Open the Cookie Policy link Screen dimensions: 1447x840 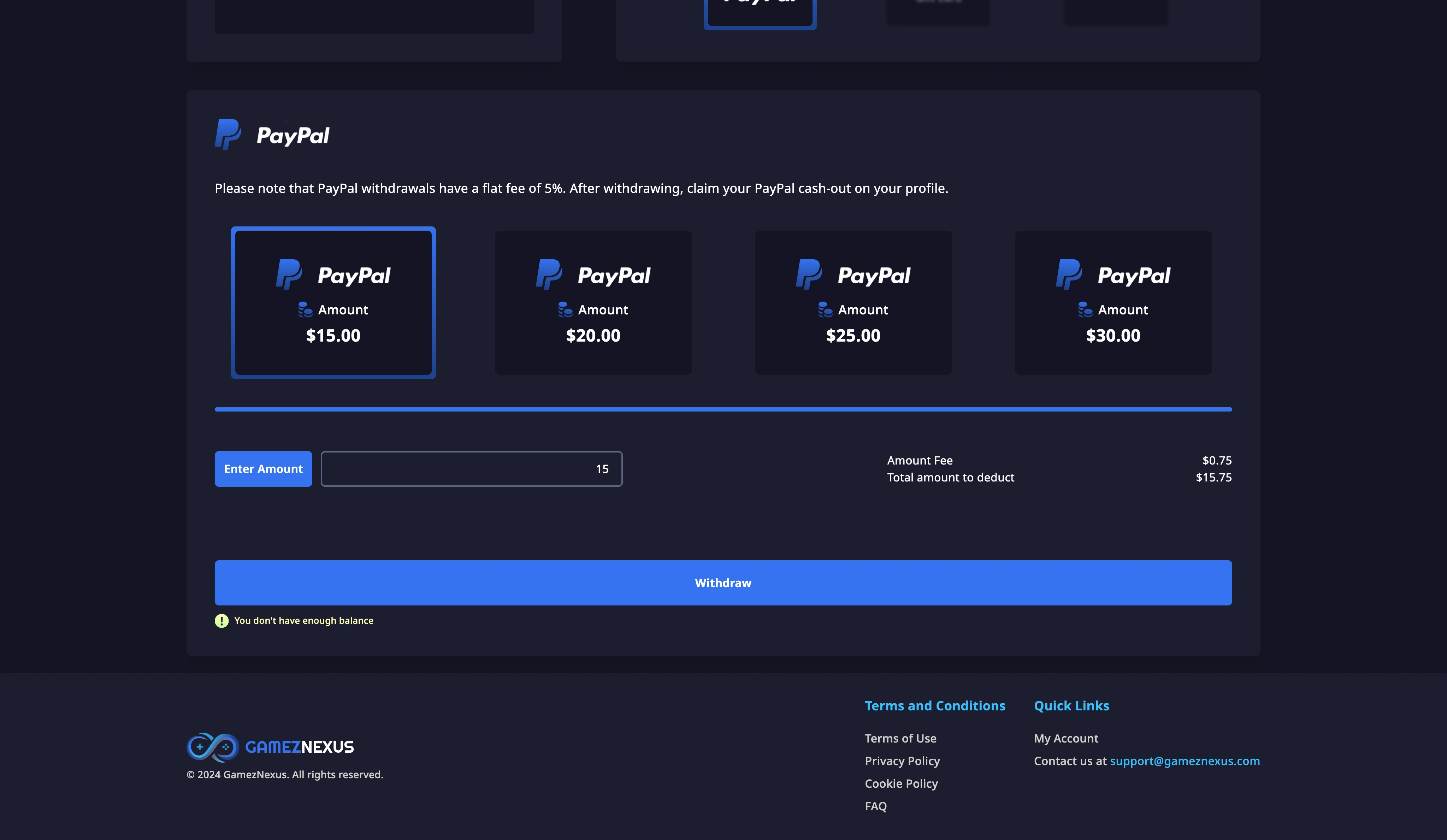[901, 784]
